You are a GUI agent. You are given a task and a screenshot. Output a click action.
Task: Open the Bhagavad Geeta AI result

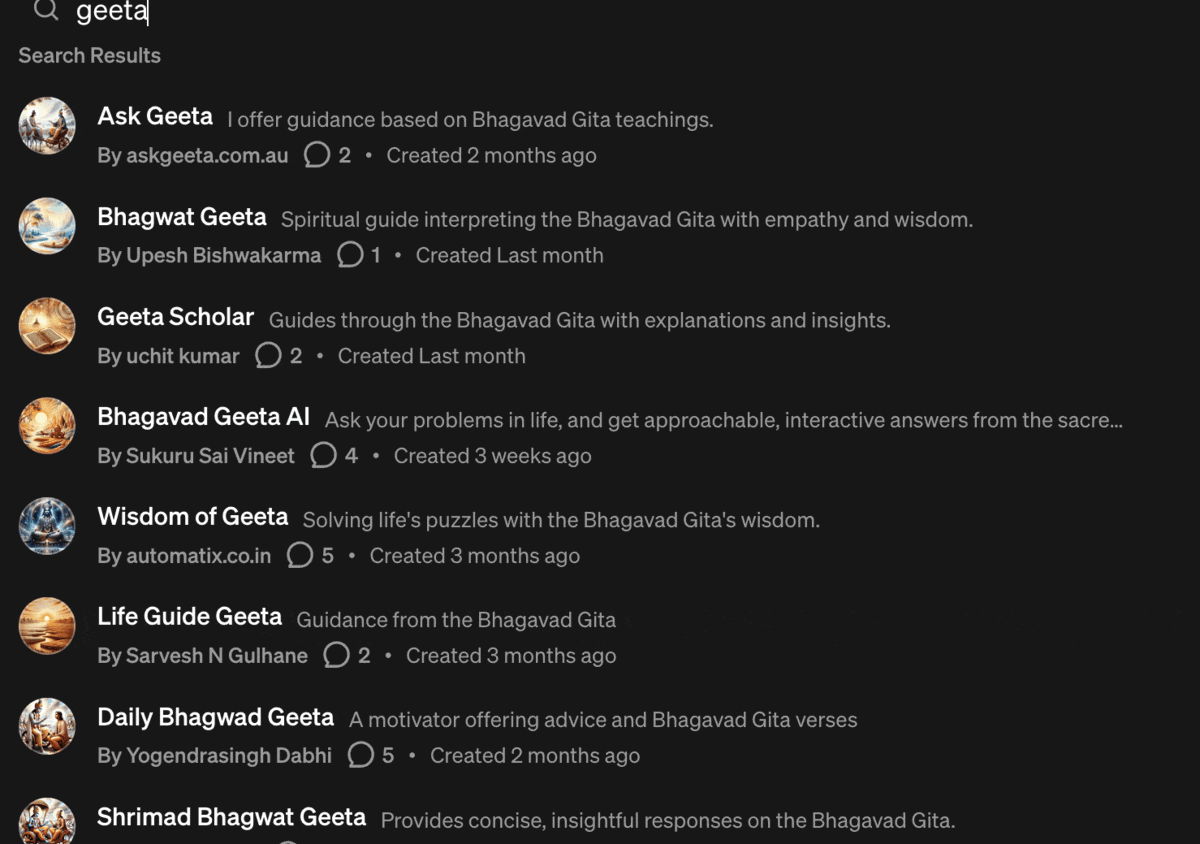(204, 417)
